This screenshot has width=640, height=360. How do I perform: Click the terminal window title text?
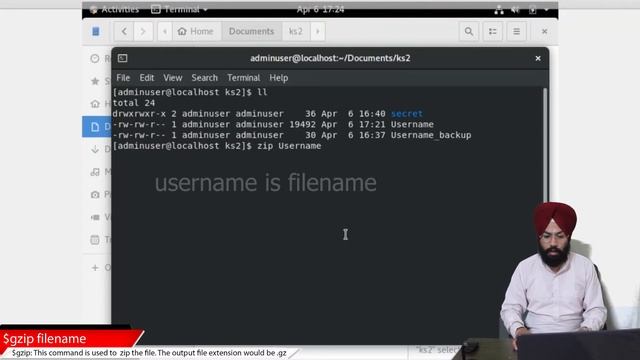(330, 58)
